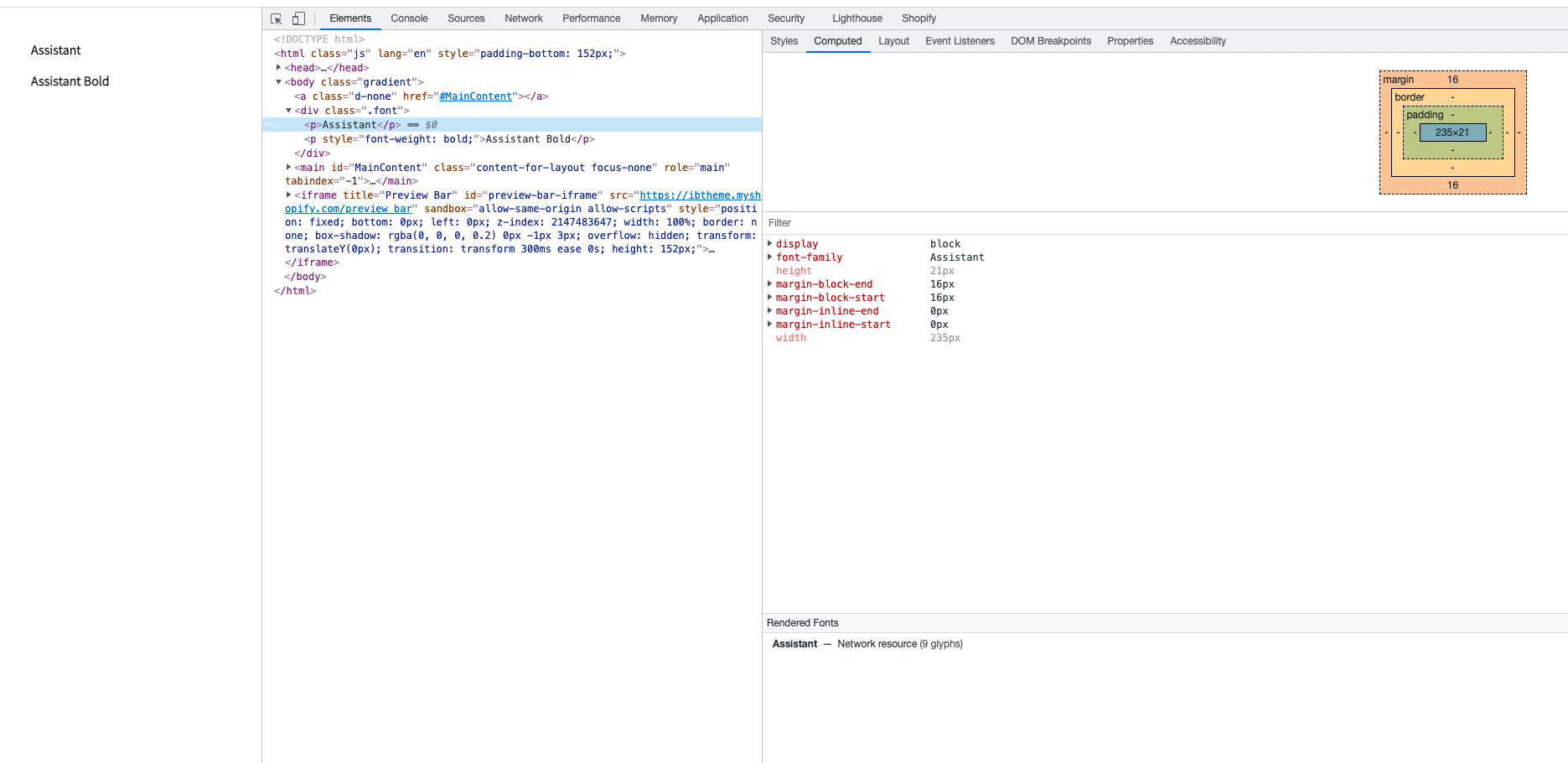Image resolution: width=1568 pixels, height=763 pixels.
Task: Click the height computed property row
Action: [x=1165, y=271]
